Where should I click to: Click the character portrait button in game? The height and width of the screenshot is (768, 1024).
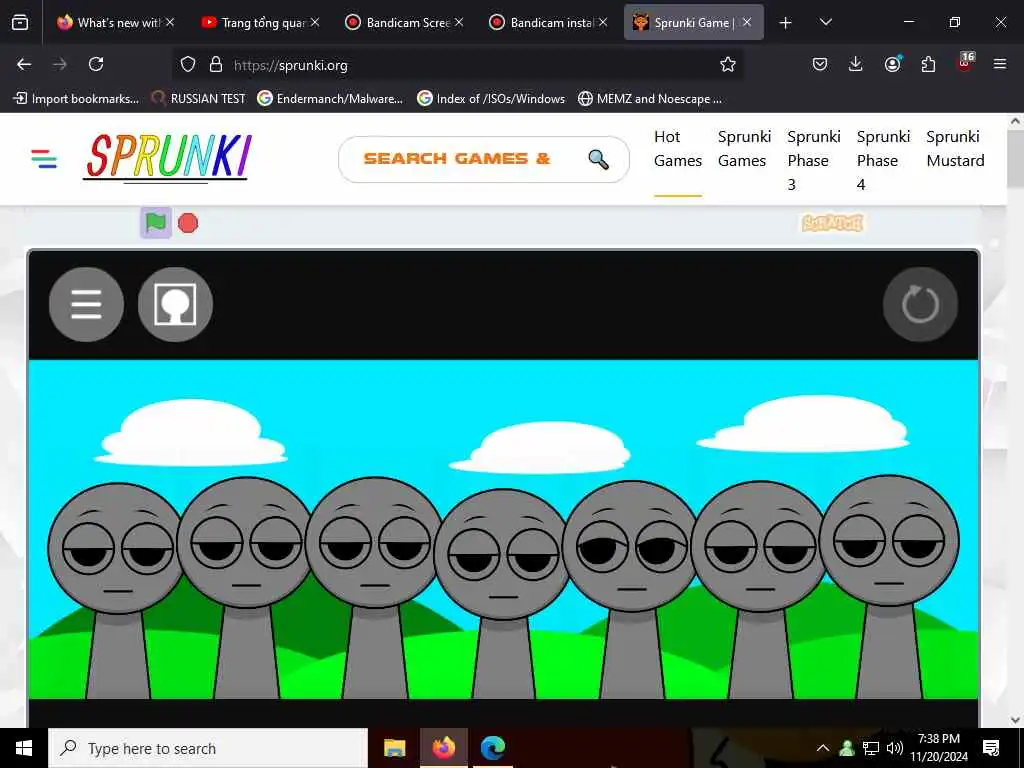tap(175, 304)
